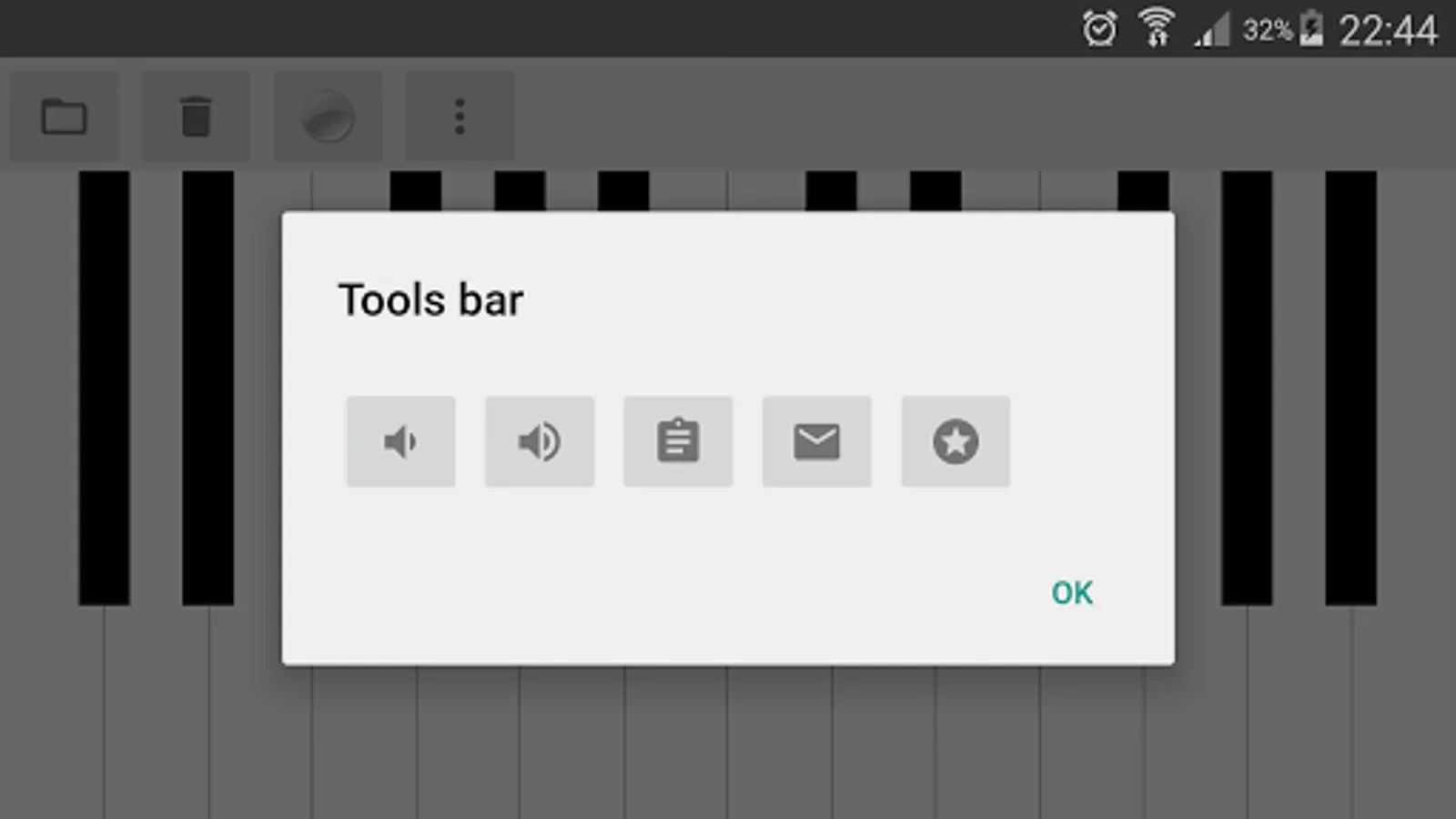Tap the volume down speaker icon

(x=400, y=441)
